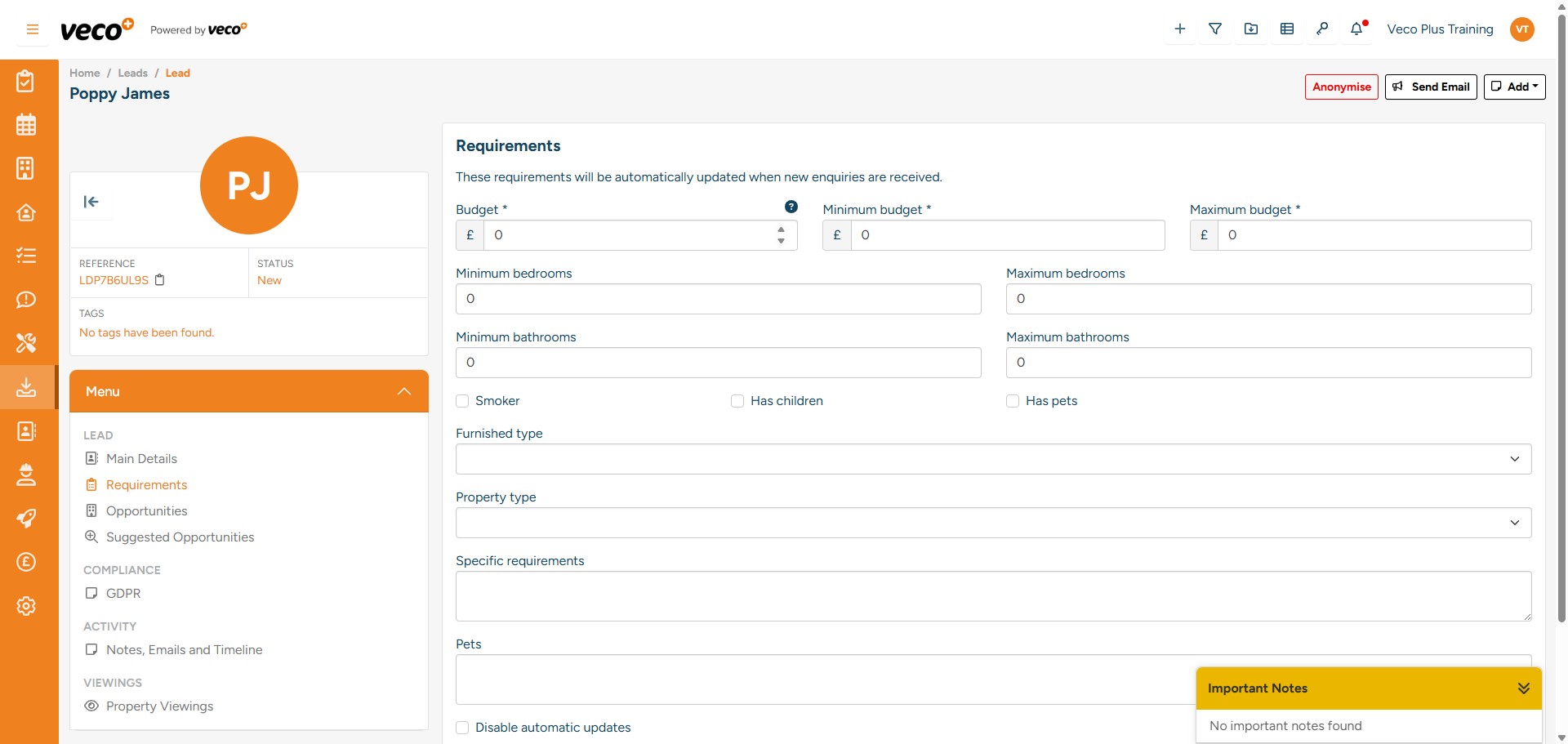1568x744 pixels.
Task: Open the filter funnel icon in top toolbar
Action: [x=1215, y=29]
